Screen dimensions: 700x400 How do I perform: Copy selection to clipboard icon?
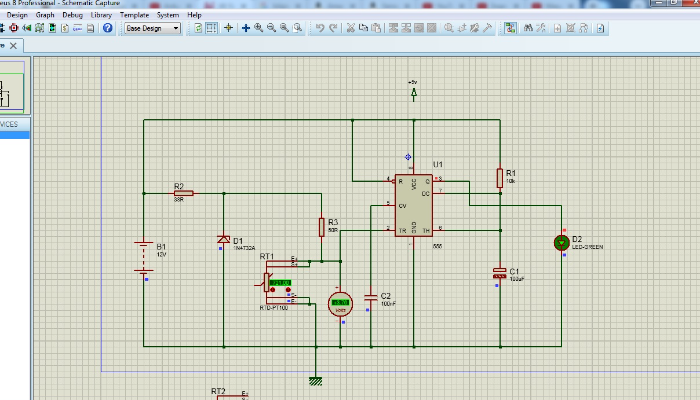pos(363,28)
